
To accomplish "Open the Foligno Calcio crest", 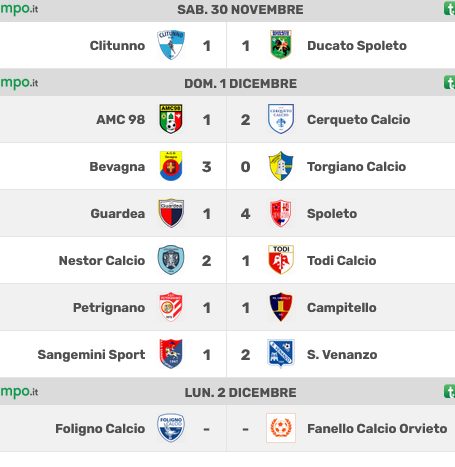I will (171, 428).
